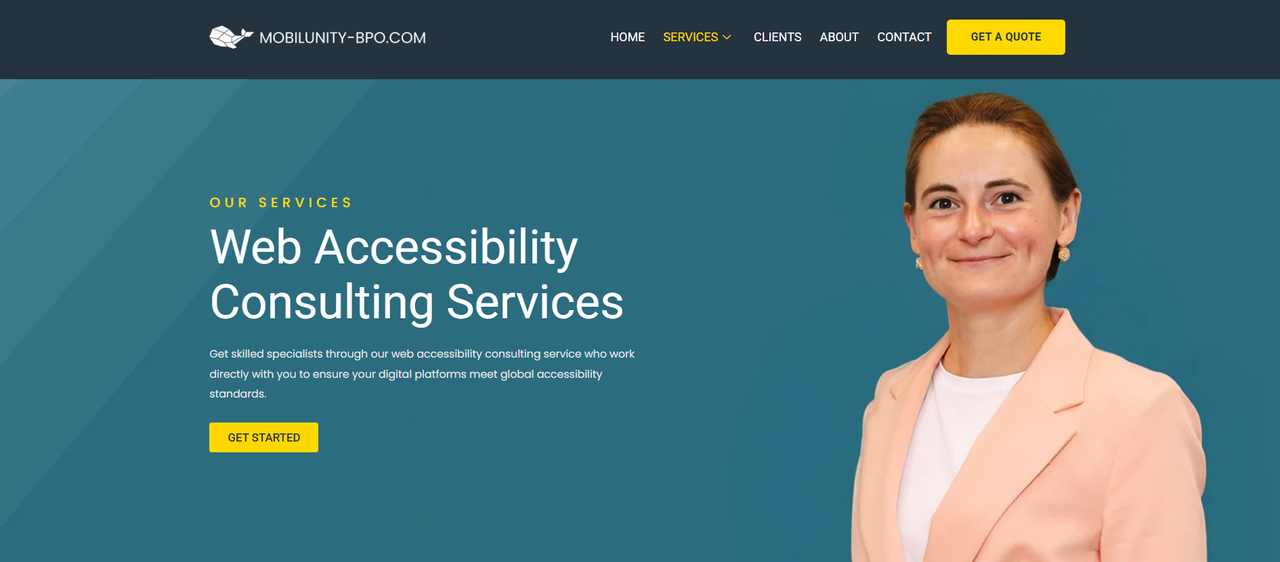Click the yellow GET A QUOTE button

(x=1005, y=37)
